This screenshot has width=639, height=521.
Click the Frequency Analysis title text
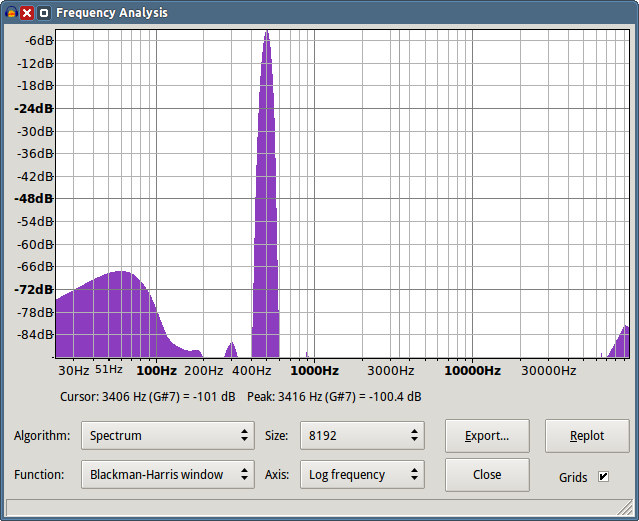coord(112,13)
